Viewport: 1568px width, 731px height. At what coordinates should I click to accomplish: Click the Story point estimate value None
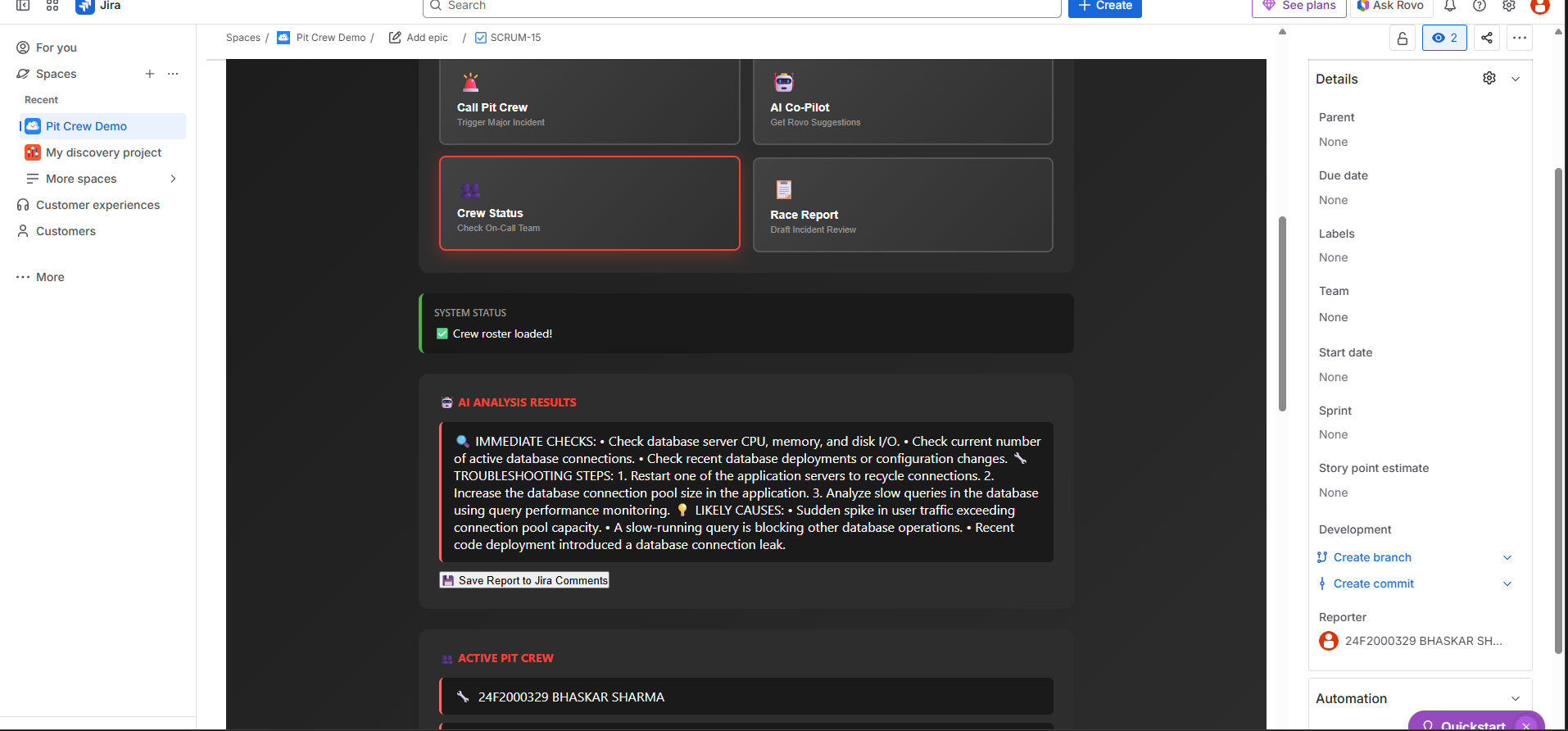[1333, 493]
